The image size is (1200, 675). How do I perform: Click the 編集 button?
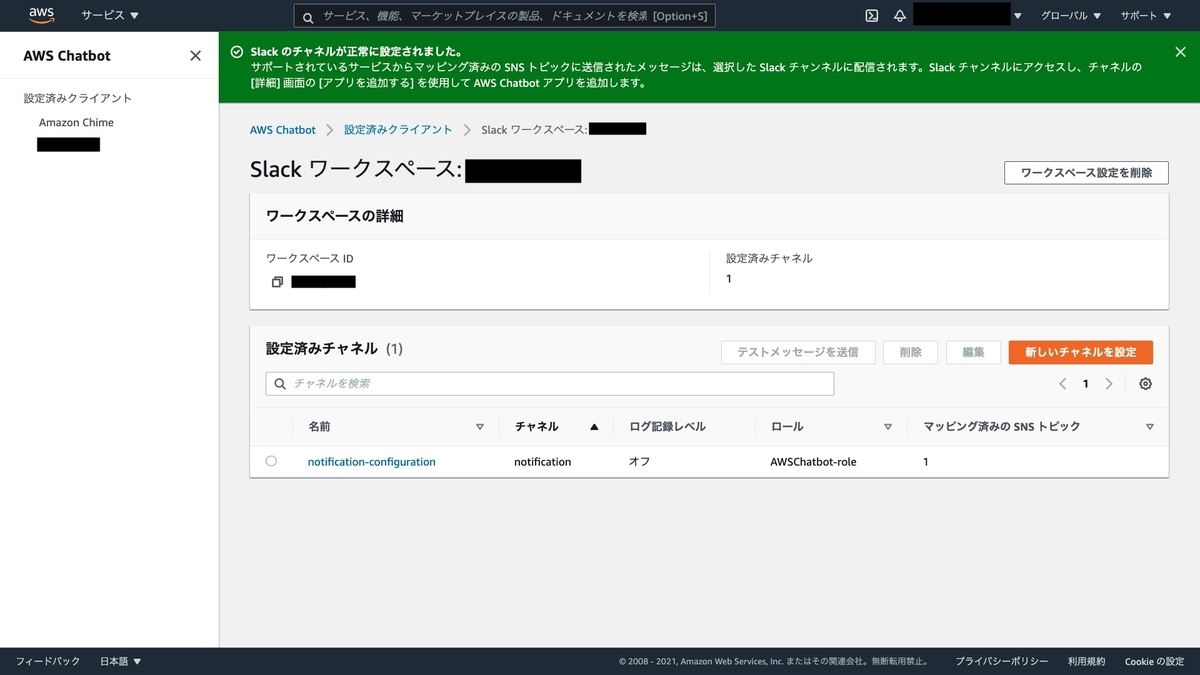pyautogui.click(x=973, y=352)
